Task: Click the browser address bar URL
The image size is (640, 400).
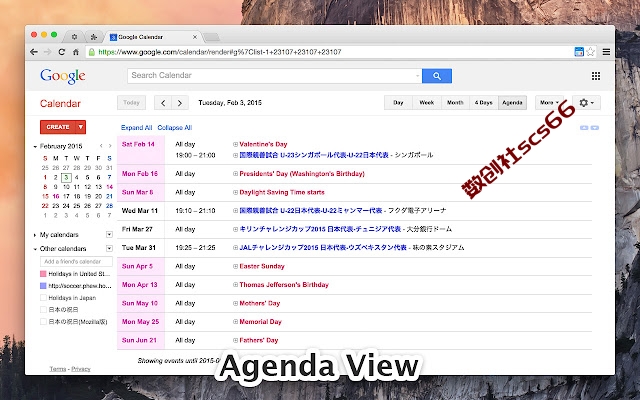Action: [220, 52]
